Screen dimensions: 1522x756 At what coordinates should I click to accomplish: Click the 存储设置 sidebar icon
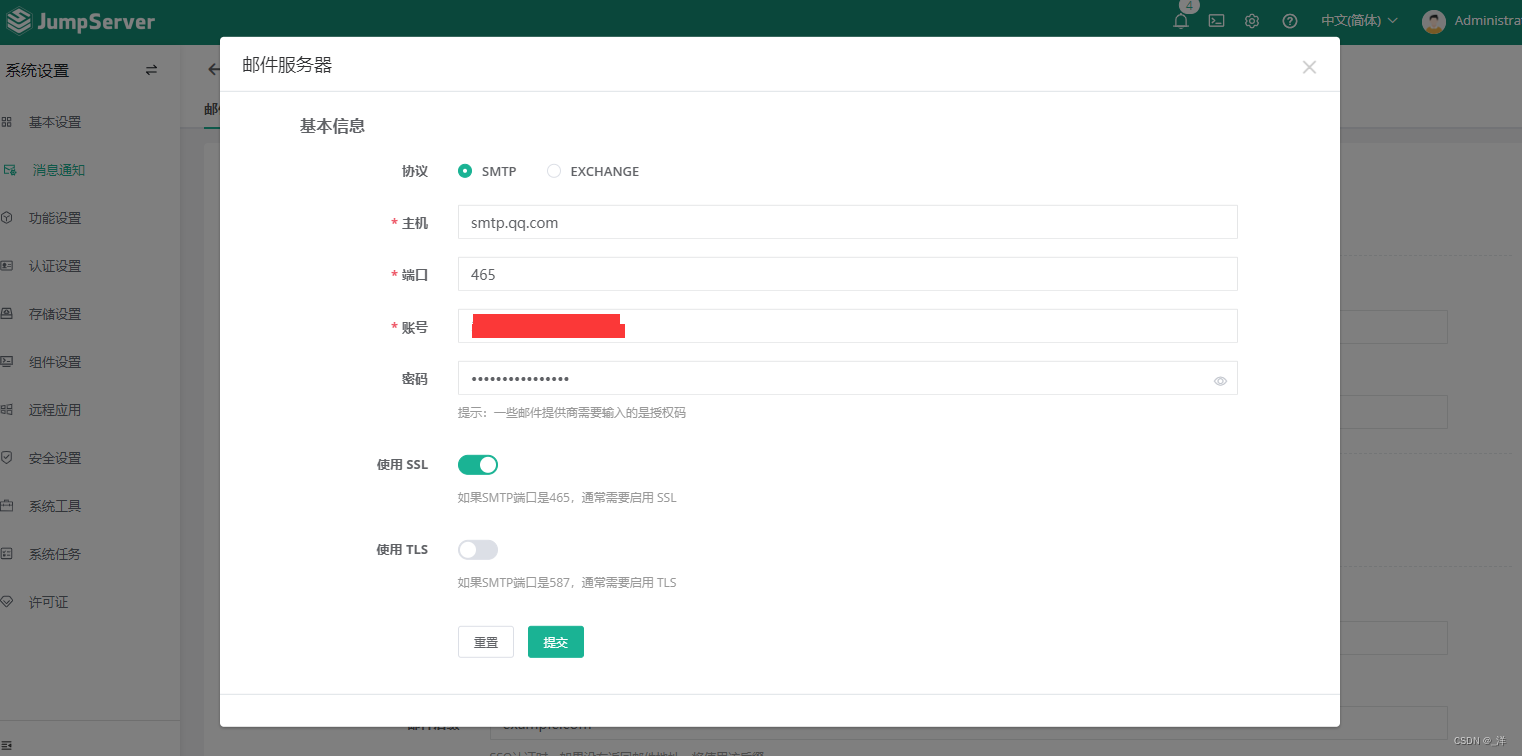[7, 314]
